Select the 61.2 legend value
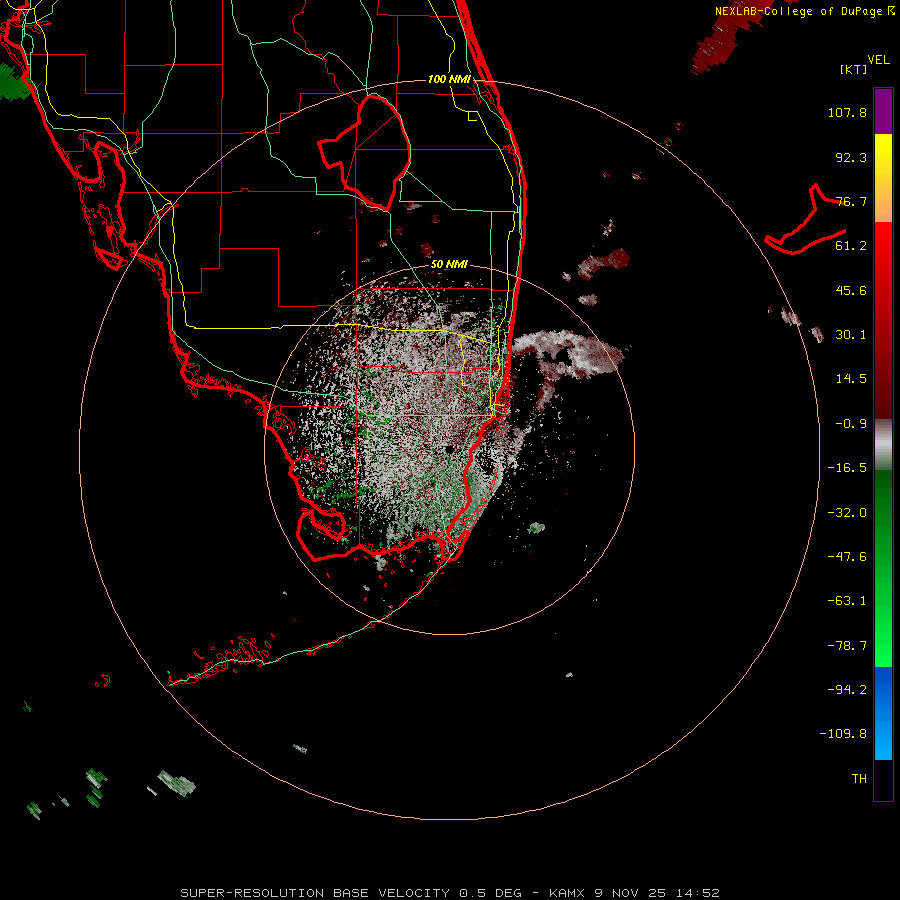900x900 pixels. (851, 246)
